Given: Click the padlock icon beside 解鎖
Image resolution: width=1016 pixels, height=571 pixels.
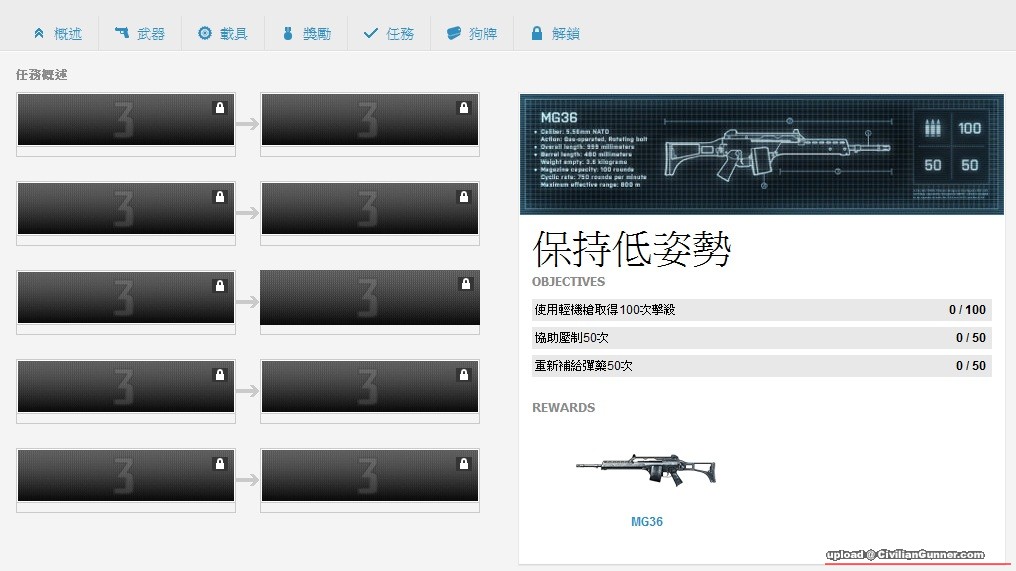Looking at the screenshot, I should 537,33.
